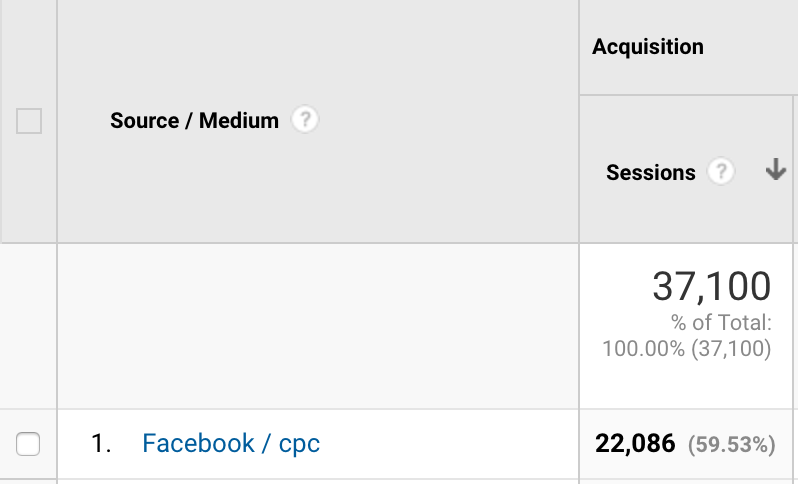Viewport: 798px width, 484px height.
Task: Select the 22,086 sessions value
Action: tap(635, 443)
